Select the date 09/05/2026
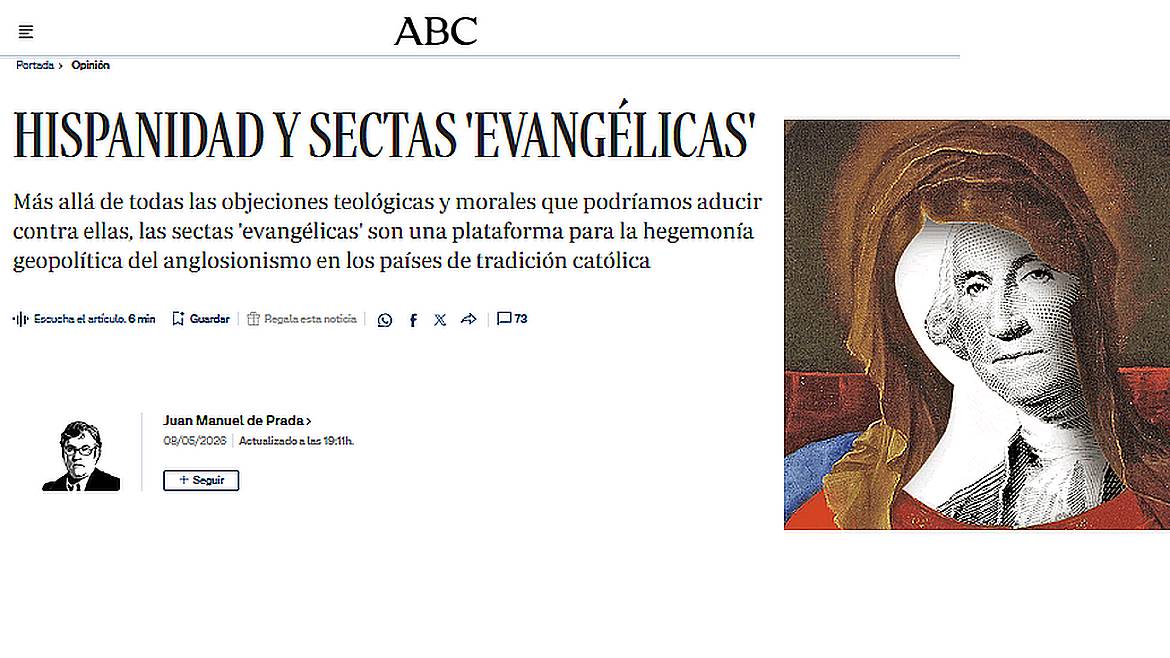This screenshot has height=658, width=1170. tap(195, 441)
